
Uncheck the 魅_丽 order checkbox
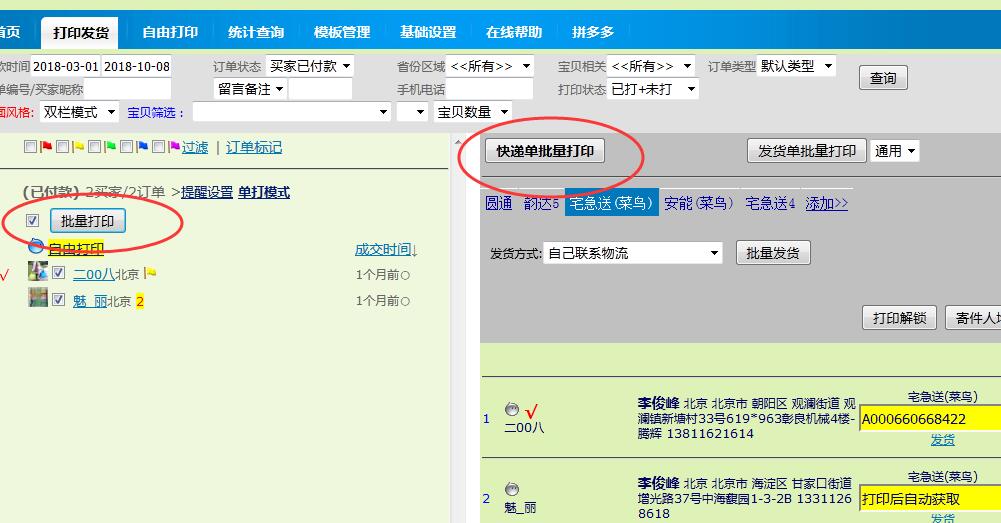coord(59,299)
